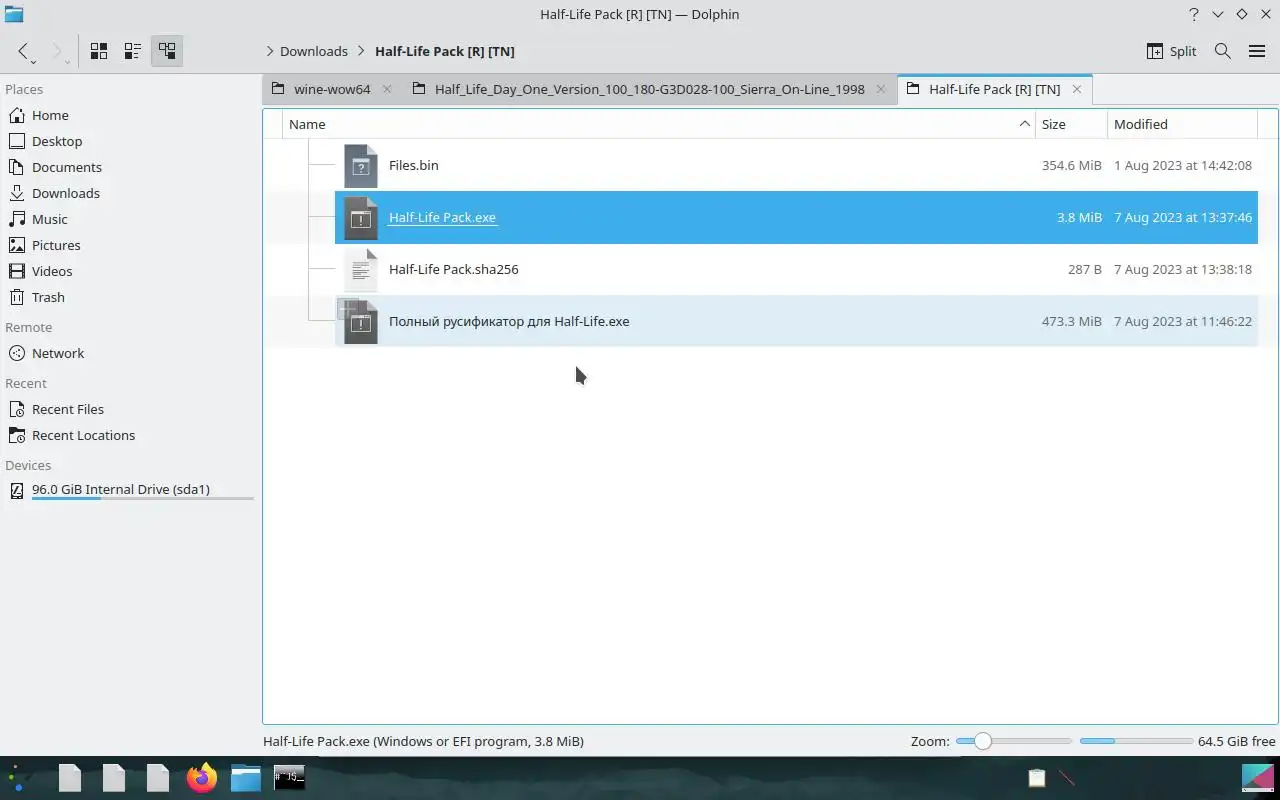Click the 64.5 GiB free label
1280x800 pixels.
point(1236,741)
